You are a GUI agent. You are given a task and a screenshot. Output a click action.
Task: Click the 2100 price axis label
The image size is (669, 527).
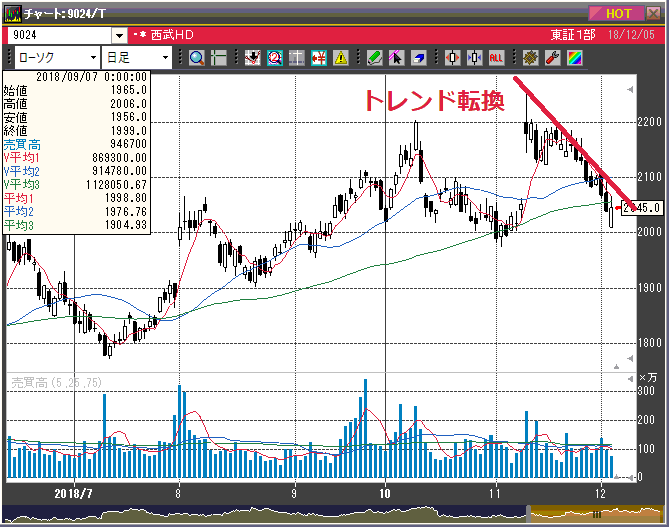tap(649, 177)
